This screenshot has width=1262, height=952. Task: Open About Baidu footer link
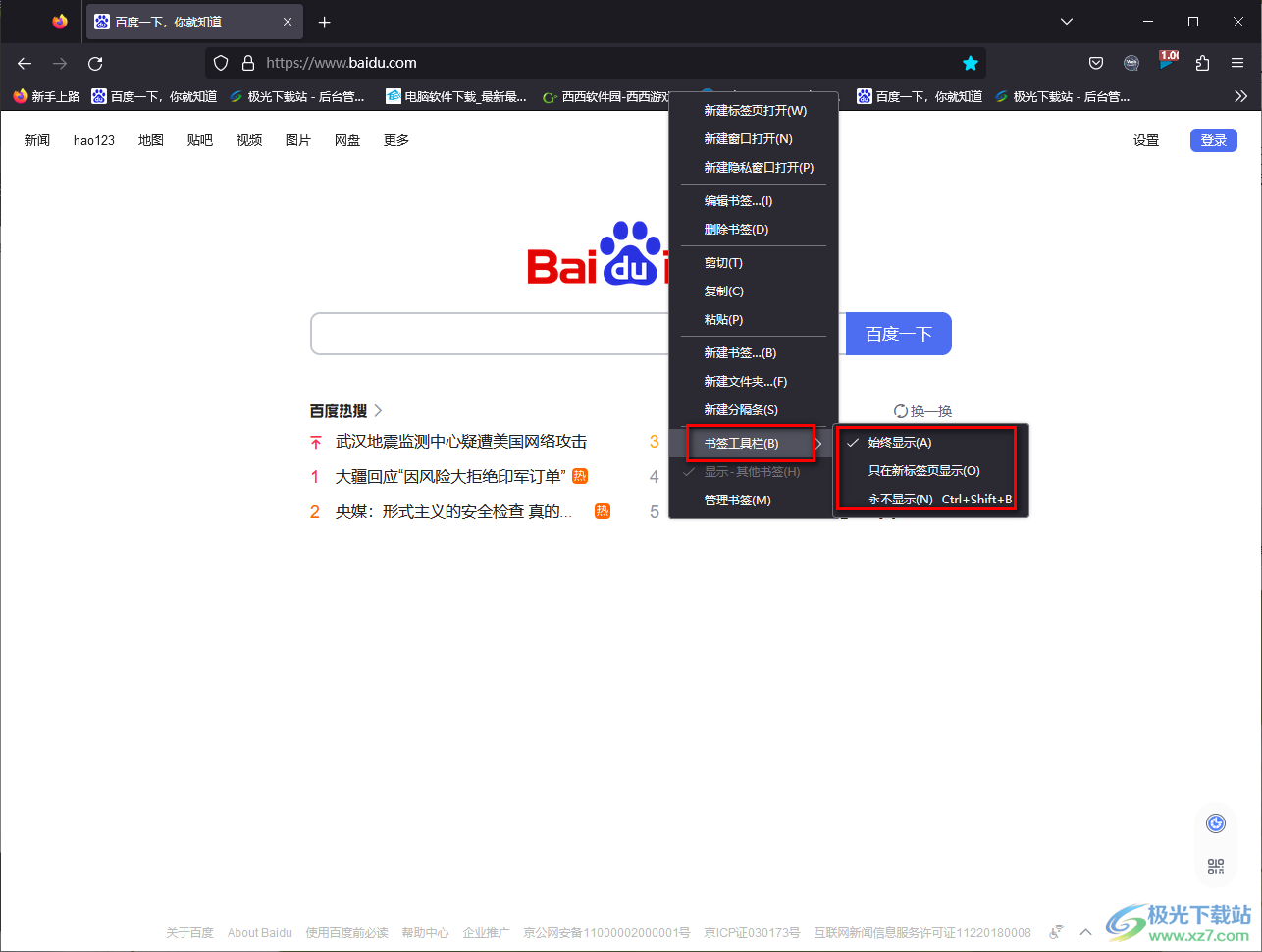(x=260, y=933)
